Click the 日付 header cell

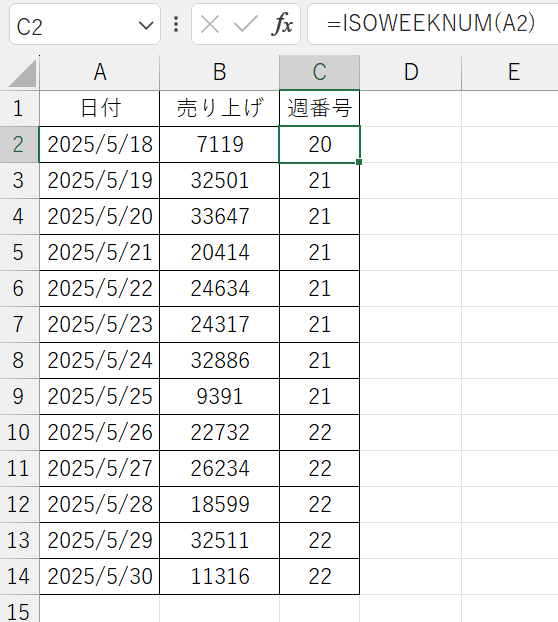tap(100, 109)
